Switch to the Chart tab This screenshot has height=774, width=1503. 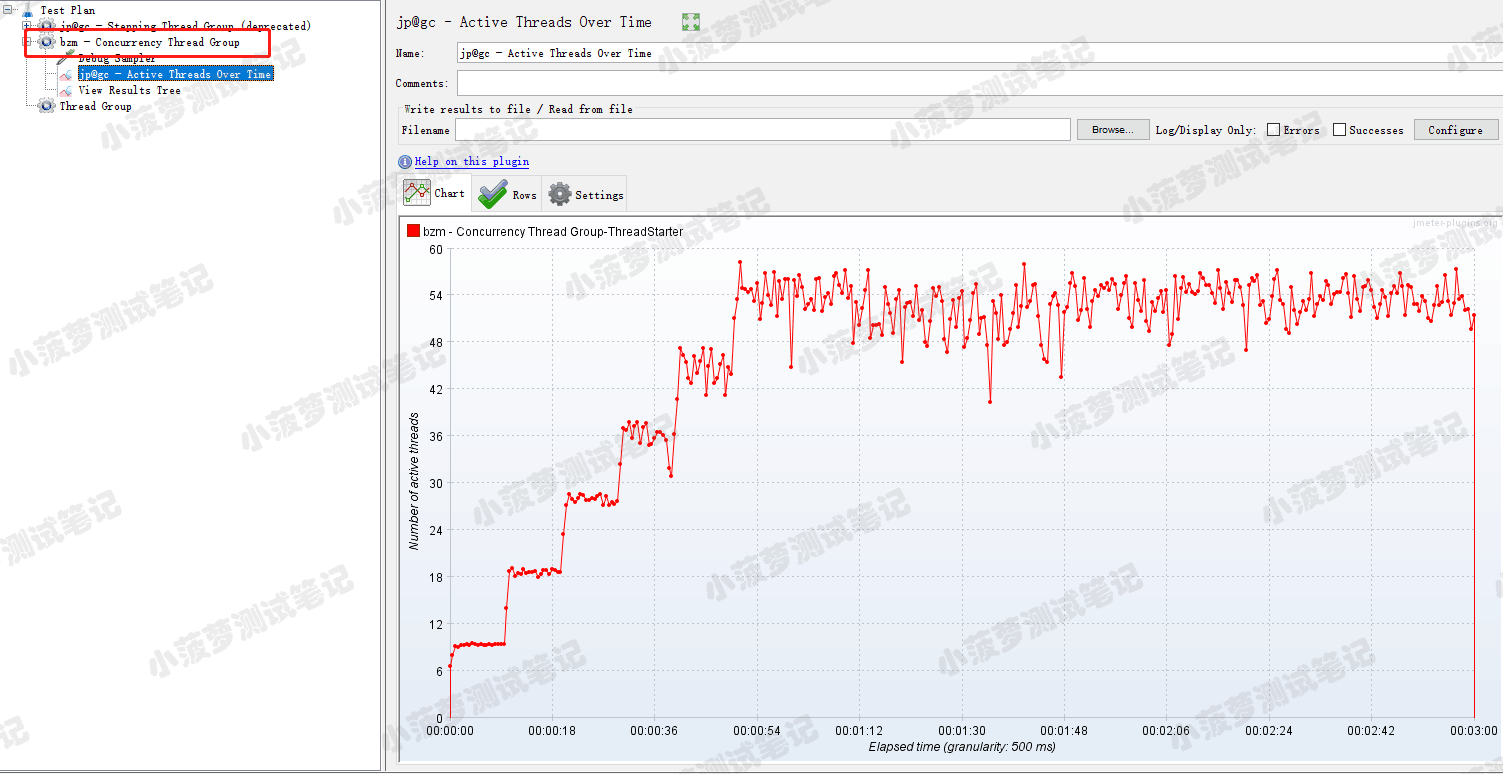coord(435,193)
